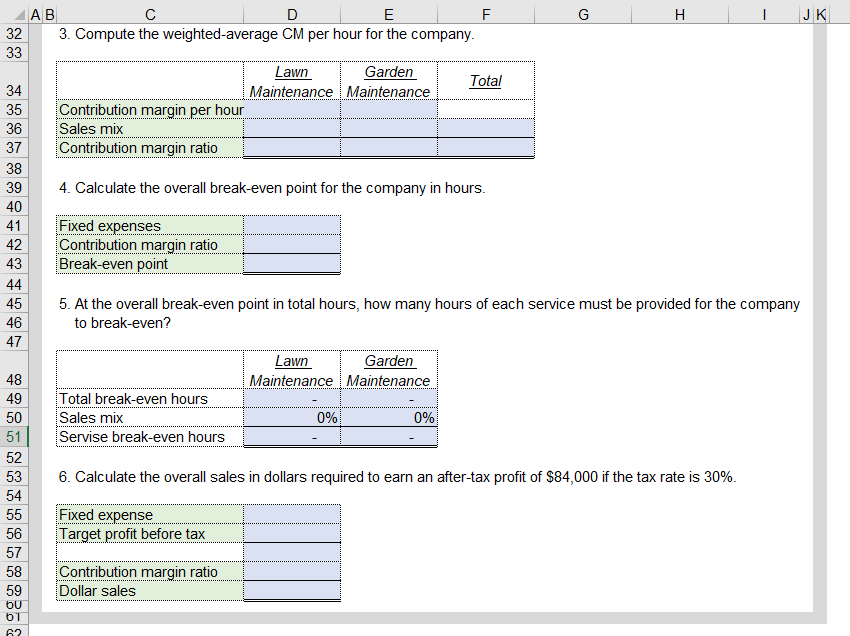This screenshot has width=850, height=636.
Task: Select column G header
Action: pos(583,15)
